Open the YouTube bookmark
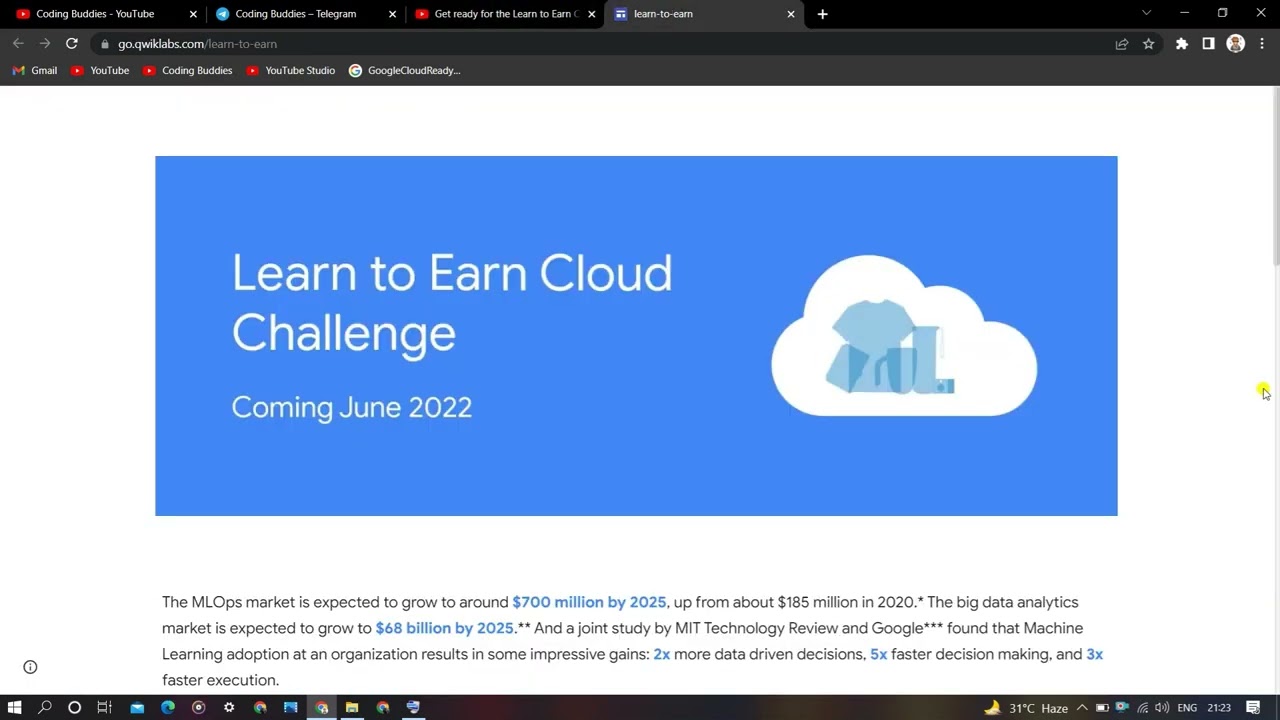1280x720 pixels. [x=100, y=70]
